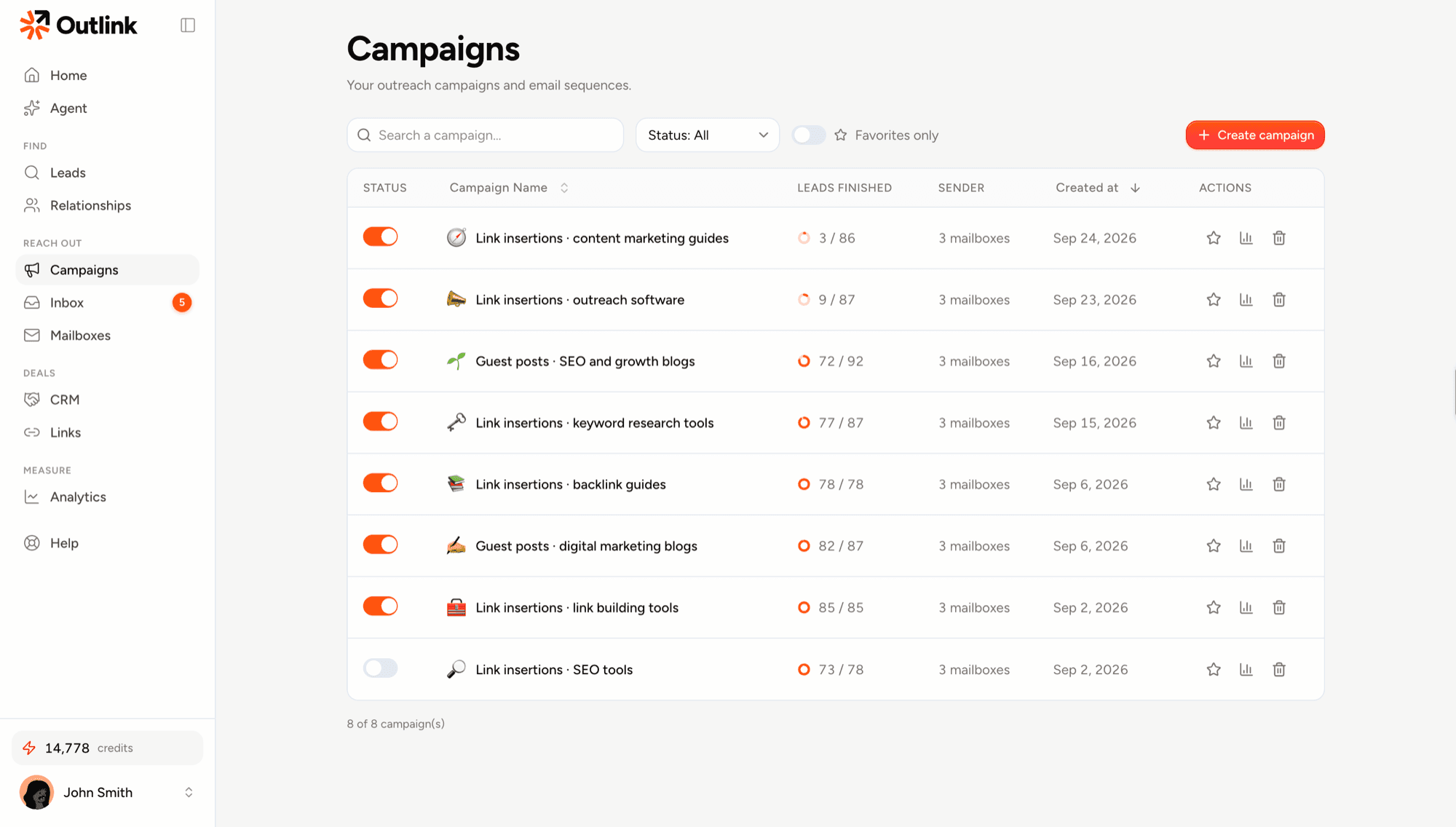The image size is (1456, 827).
Task: Favorite the content marketing guides campaign
Action: tap(1214, 238)
